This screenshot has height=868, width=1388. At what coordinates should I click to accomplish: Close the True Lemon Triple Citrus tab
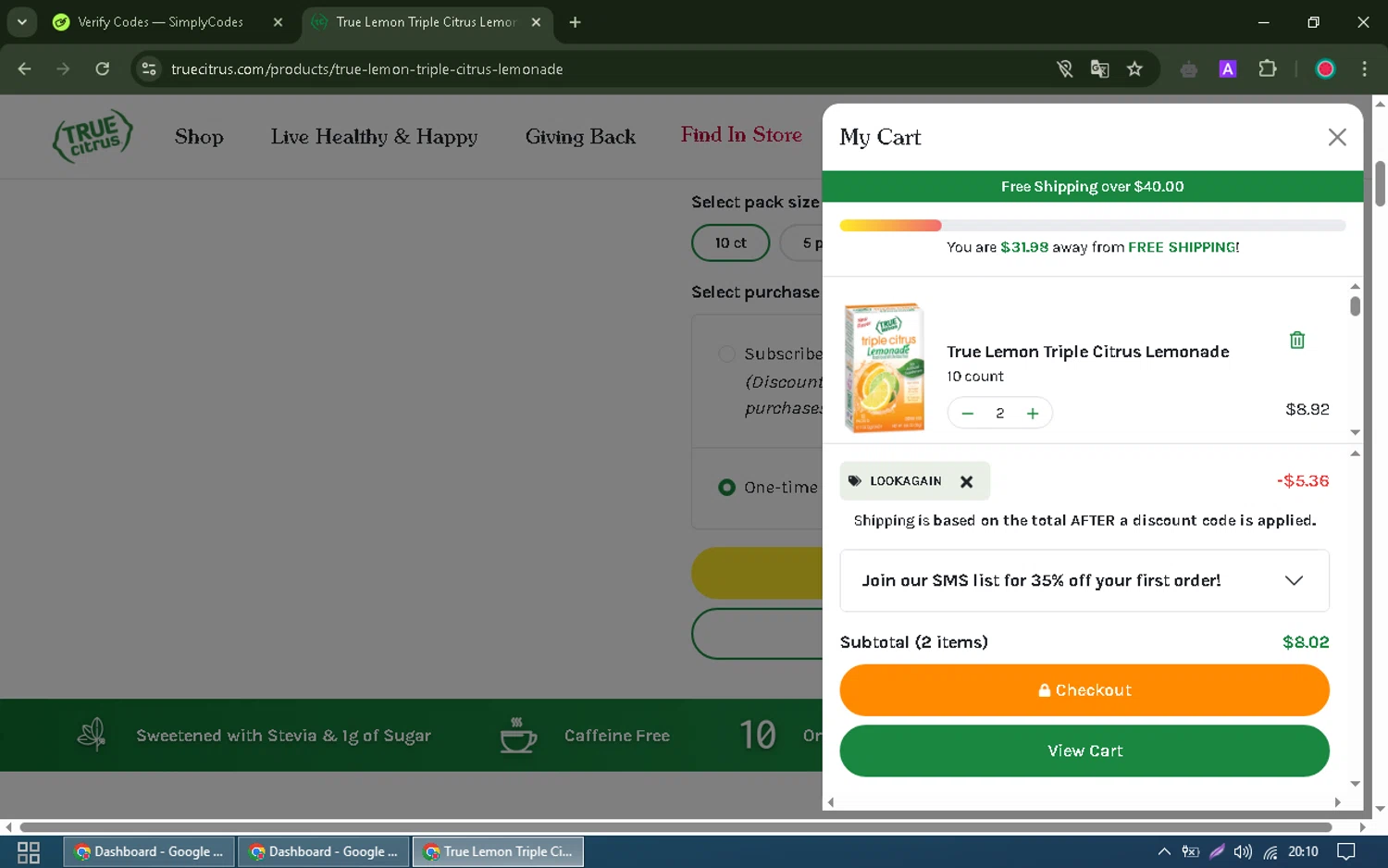pos(536,22)
